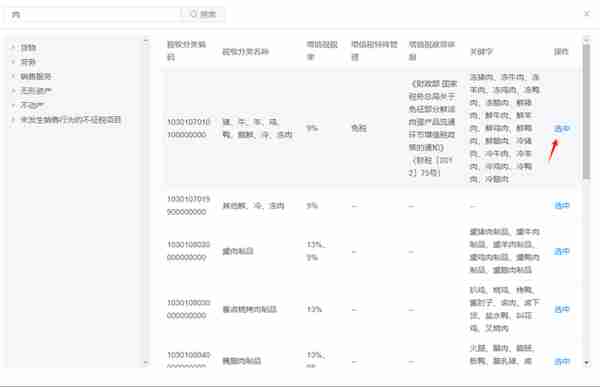The width and height of the screenshot is (600, 387).
Task: Click 选中 for the last visible partial row
Action: (x=562, y=361)
